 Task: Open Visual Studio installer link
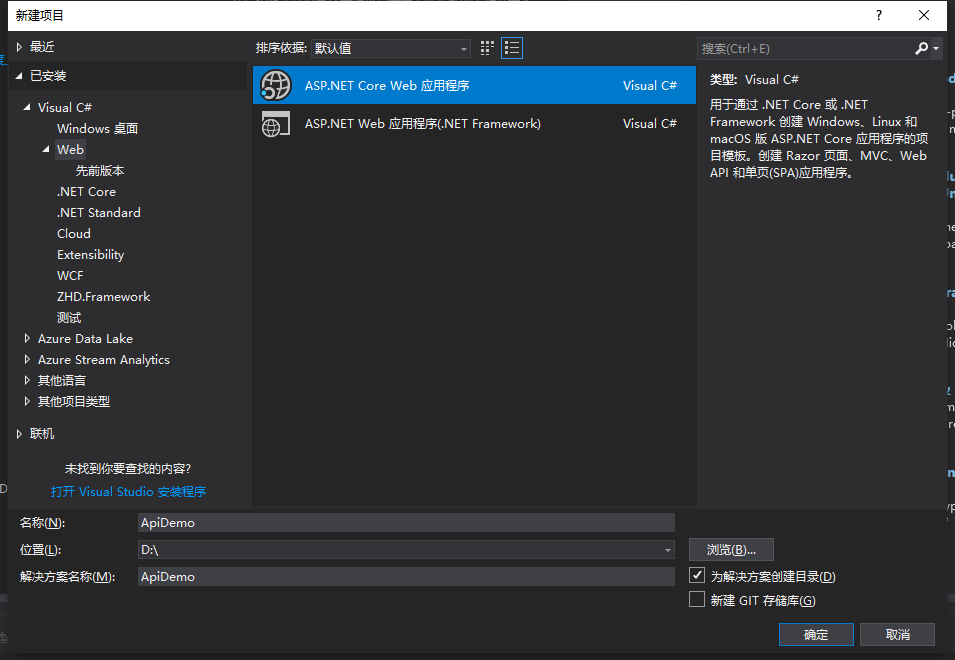[128, 491]
